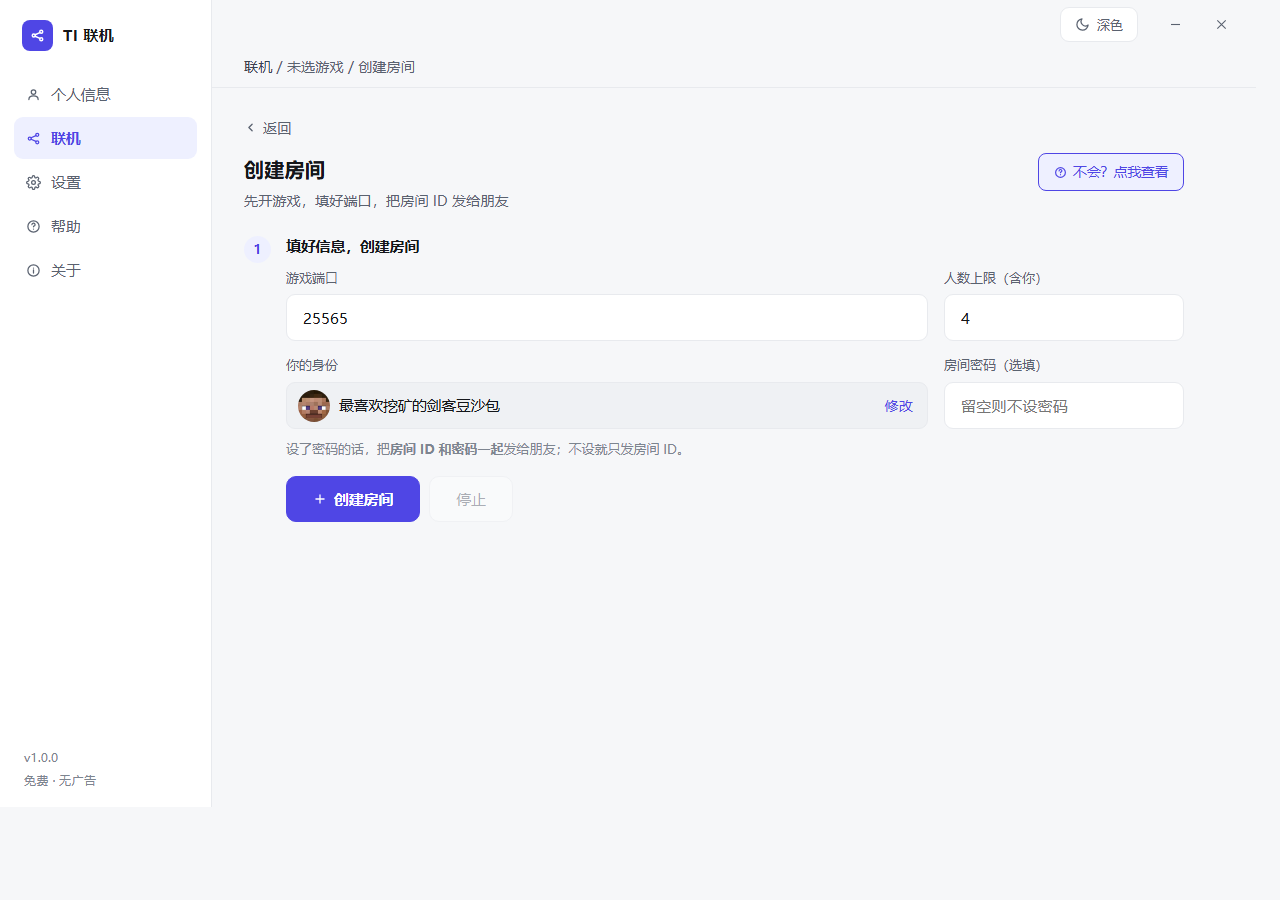Click the 停止 button

click(x=471, y=499)
